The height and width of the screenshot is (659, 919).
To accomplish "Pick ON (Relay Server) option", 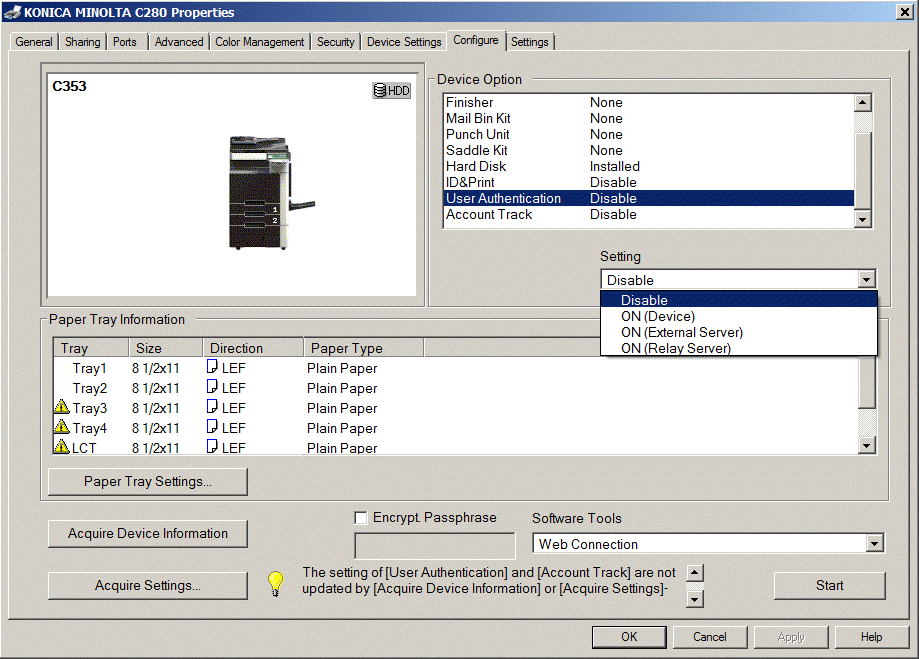I will pyautogui.click(x=675, y=348).
